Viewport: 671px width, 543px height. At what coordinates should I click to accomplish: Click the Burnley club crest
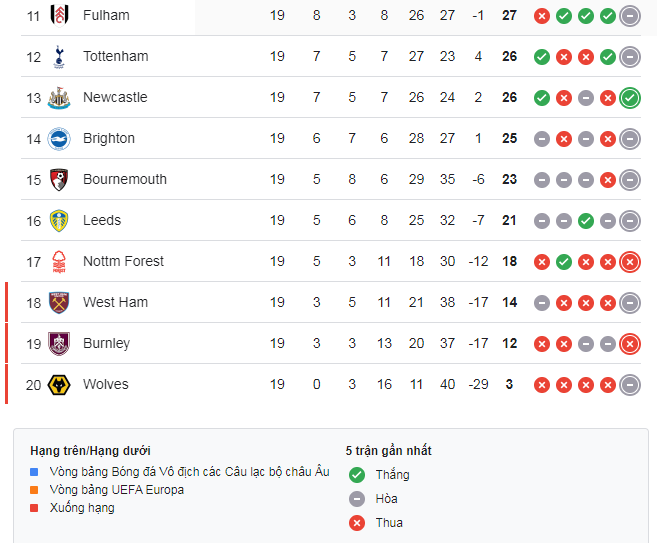click(x=58, y=343)
